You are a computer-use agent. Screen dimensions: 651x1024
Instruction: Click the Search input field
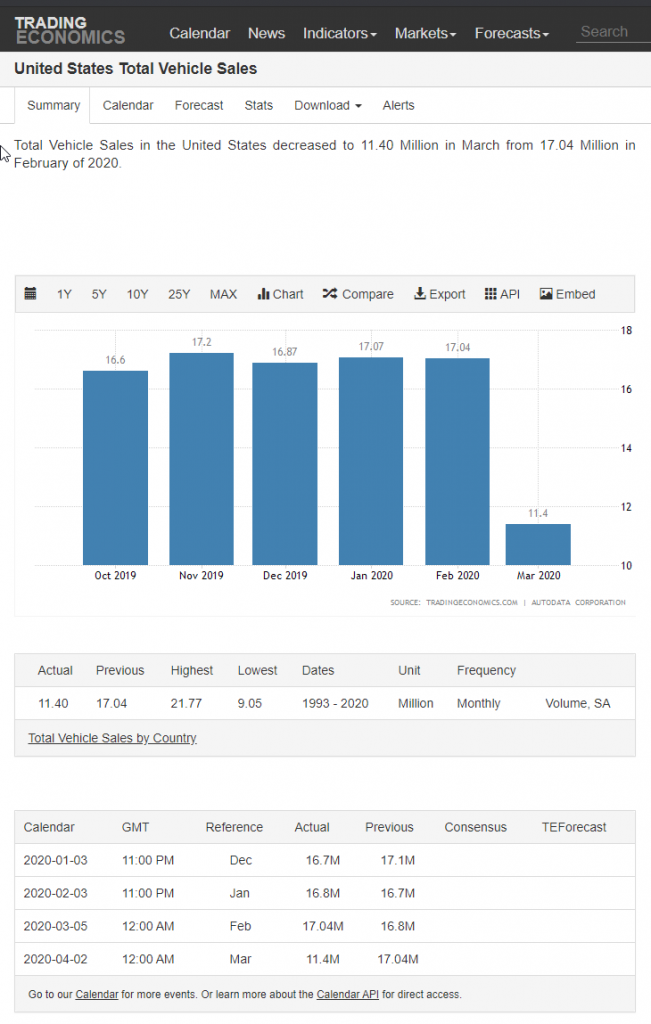point(610,32)
